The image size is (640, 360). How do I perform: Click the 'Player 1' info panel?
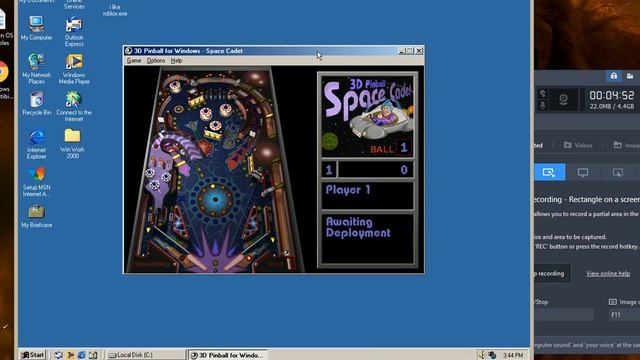click(367, 195)
